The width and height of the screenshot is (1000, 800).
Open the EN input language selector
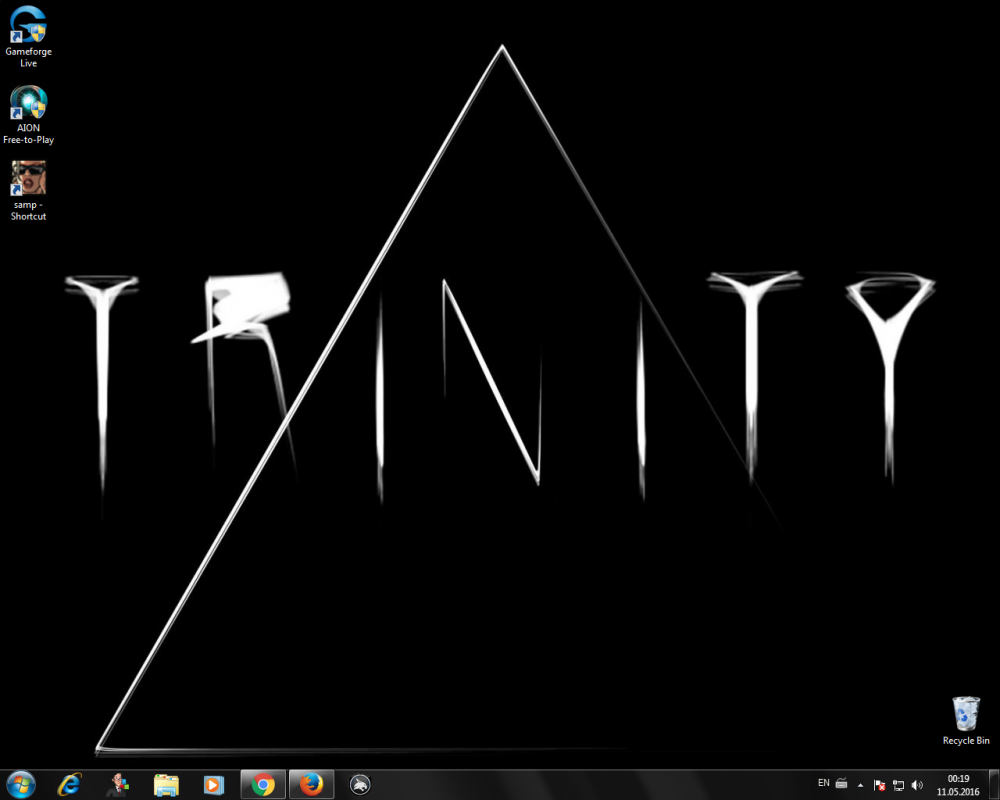click(823, 783)
